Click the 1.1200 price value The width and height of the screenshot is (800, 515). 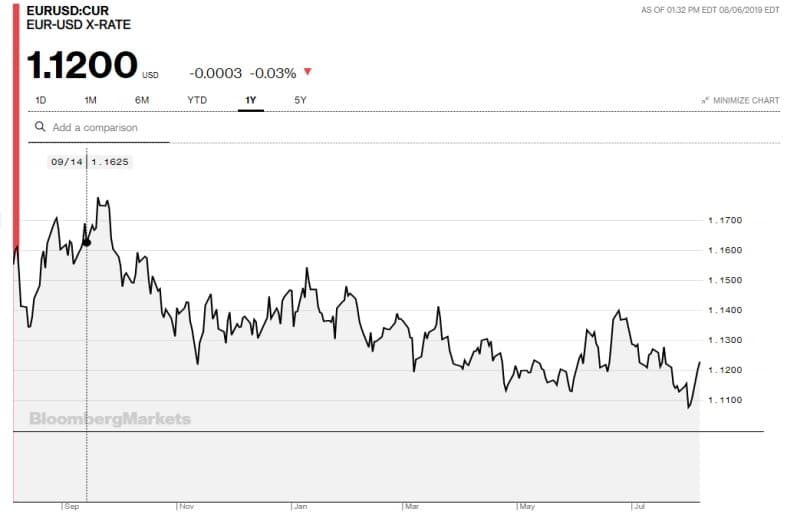pos(82,65)
